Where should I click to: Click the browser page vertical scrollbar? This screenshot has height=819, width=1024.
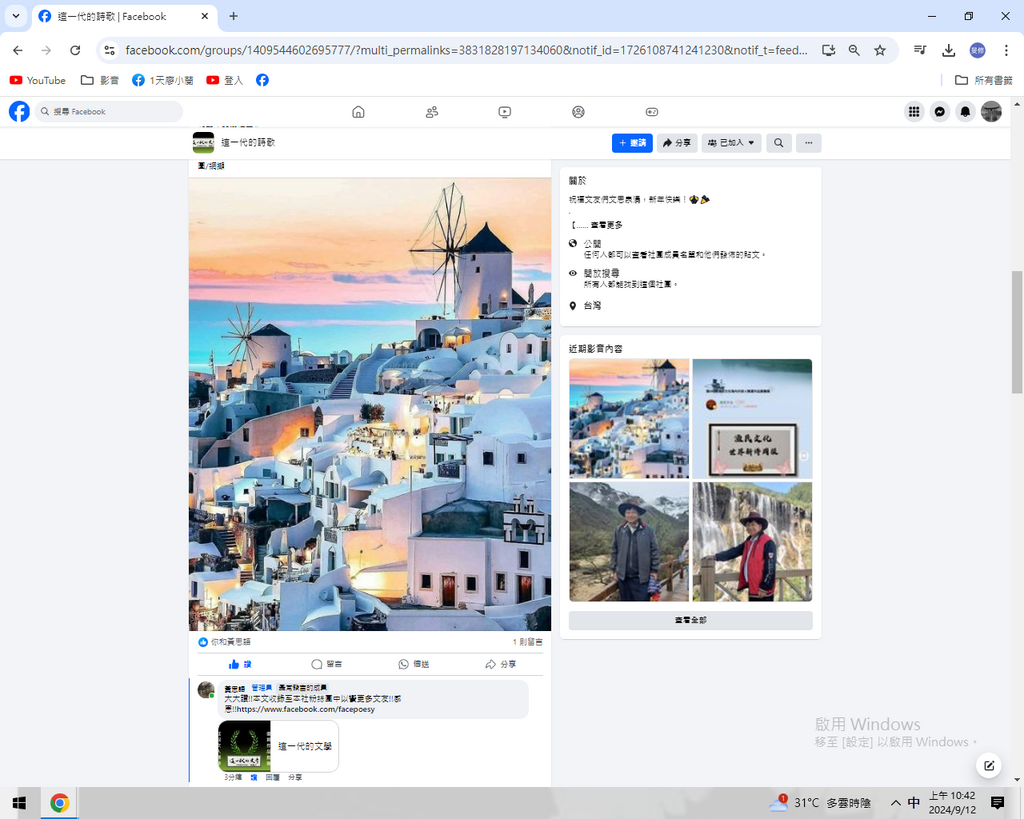click(x=1017, y=330)
